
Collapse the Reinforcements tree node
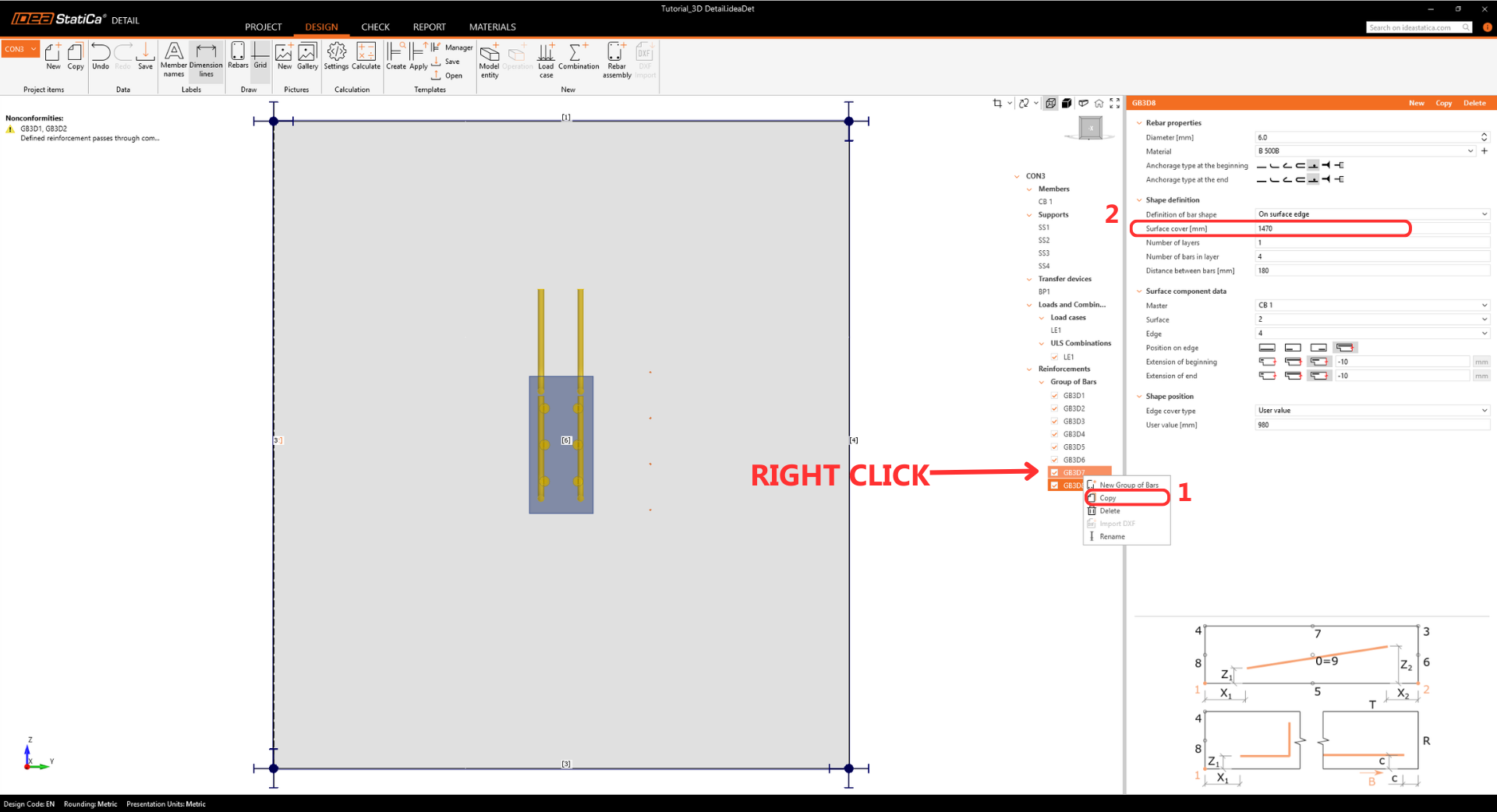click(x=1029, y=369)
